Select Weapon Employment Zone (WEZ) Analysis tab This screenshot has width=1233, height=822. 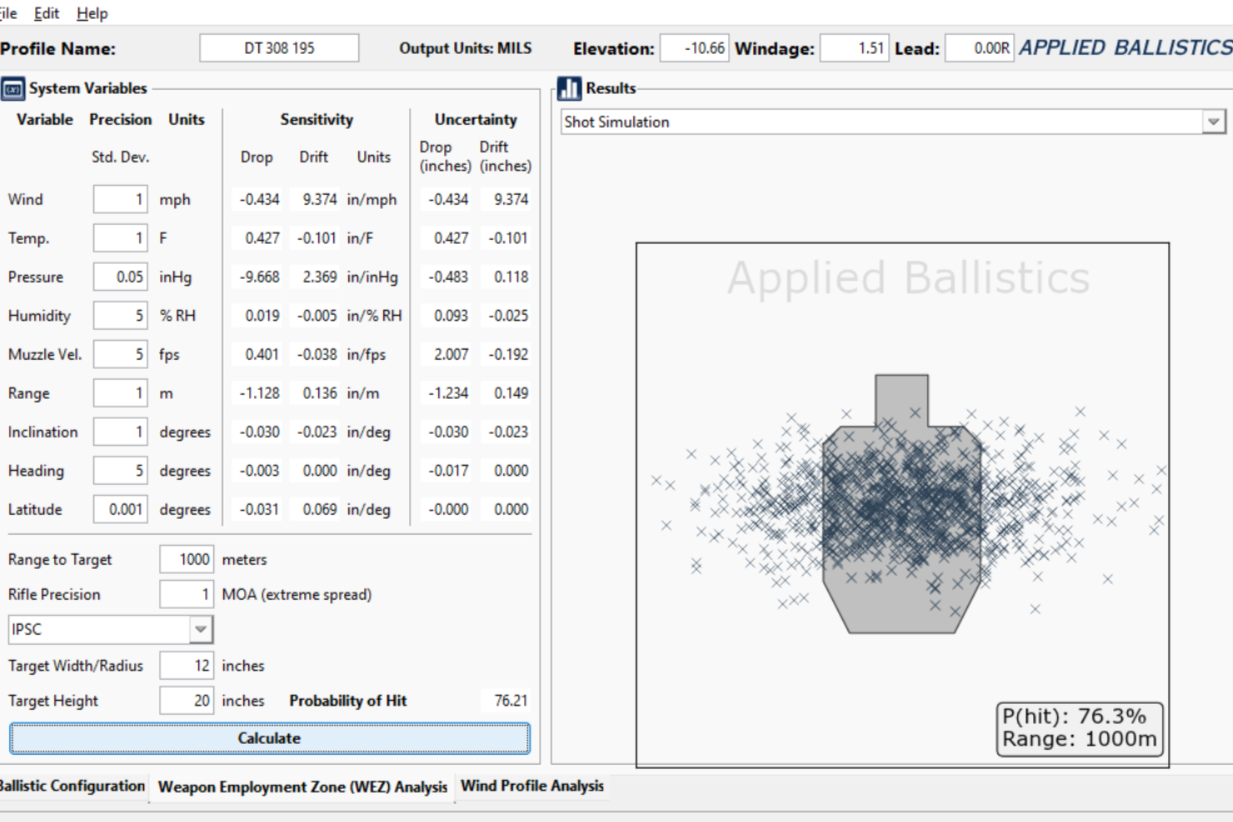[302, 787]
